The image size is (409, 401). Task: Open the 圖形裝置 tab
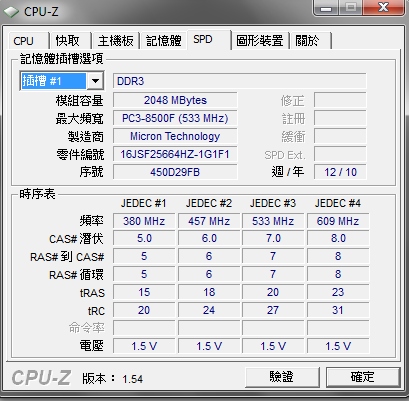point(260,41)
